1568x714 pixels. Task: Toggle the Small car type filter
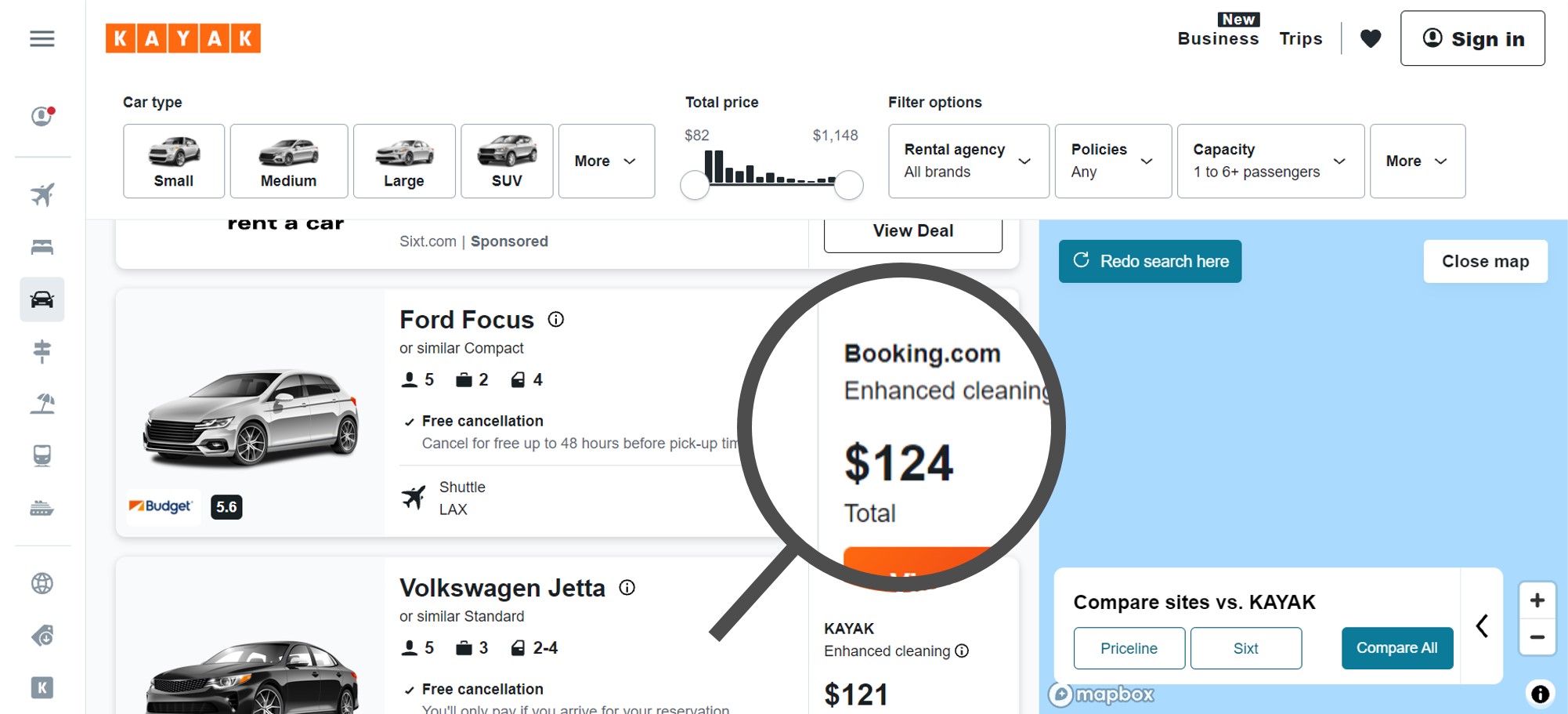click(174, 161)
